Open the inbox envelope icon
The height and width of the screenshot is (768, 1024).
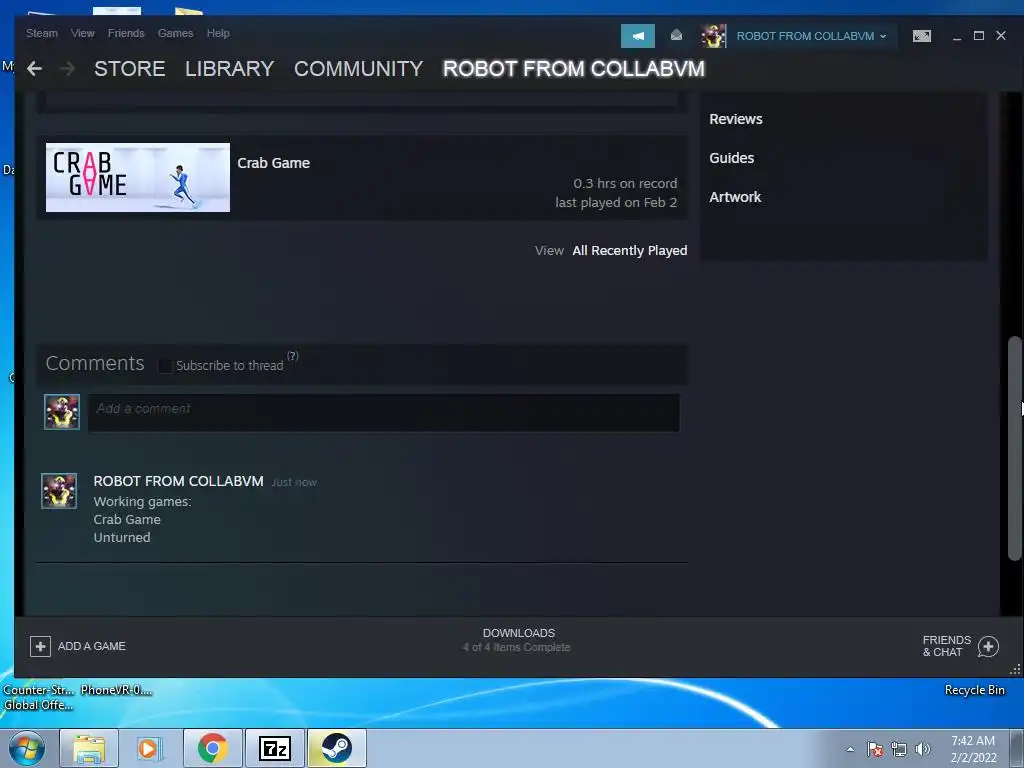tap(677, 35)
